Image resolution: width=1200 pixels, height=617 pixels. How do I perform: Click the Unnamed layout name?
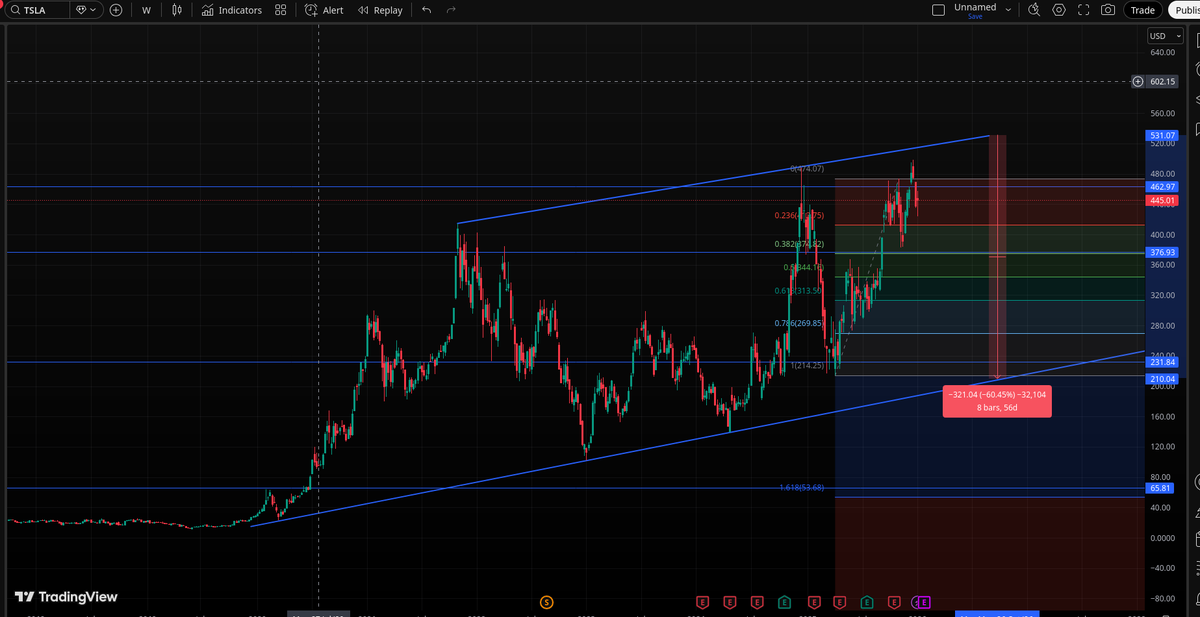tap(975, 7)
